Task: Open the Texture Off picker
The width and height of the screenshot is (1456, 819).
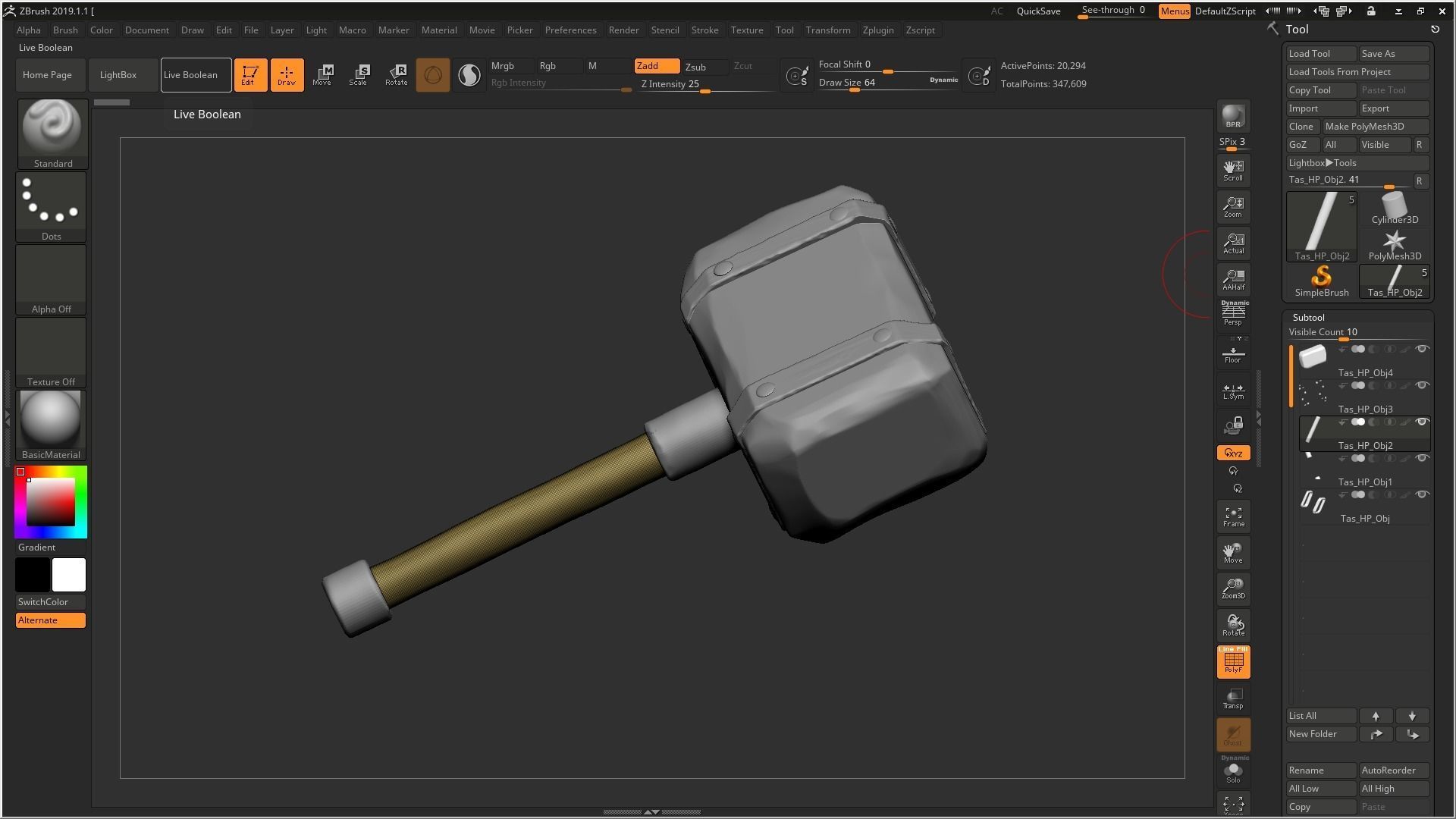Action: (51, 352)
